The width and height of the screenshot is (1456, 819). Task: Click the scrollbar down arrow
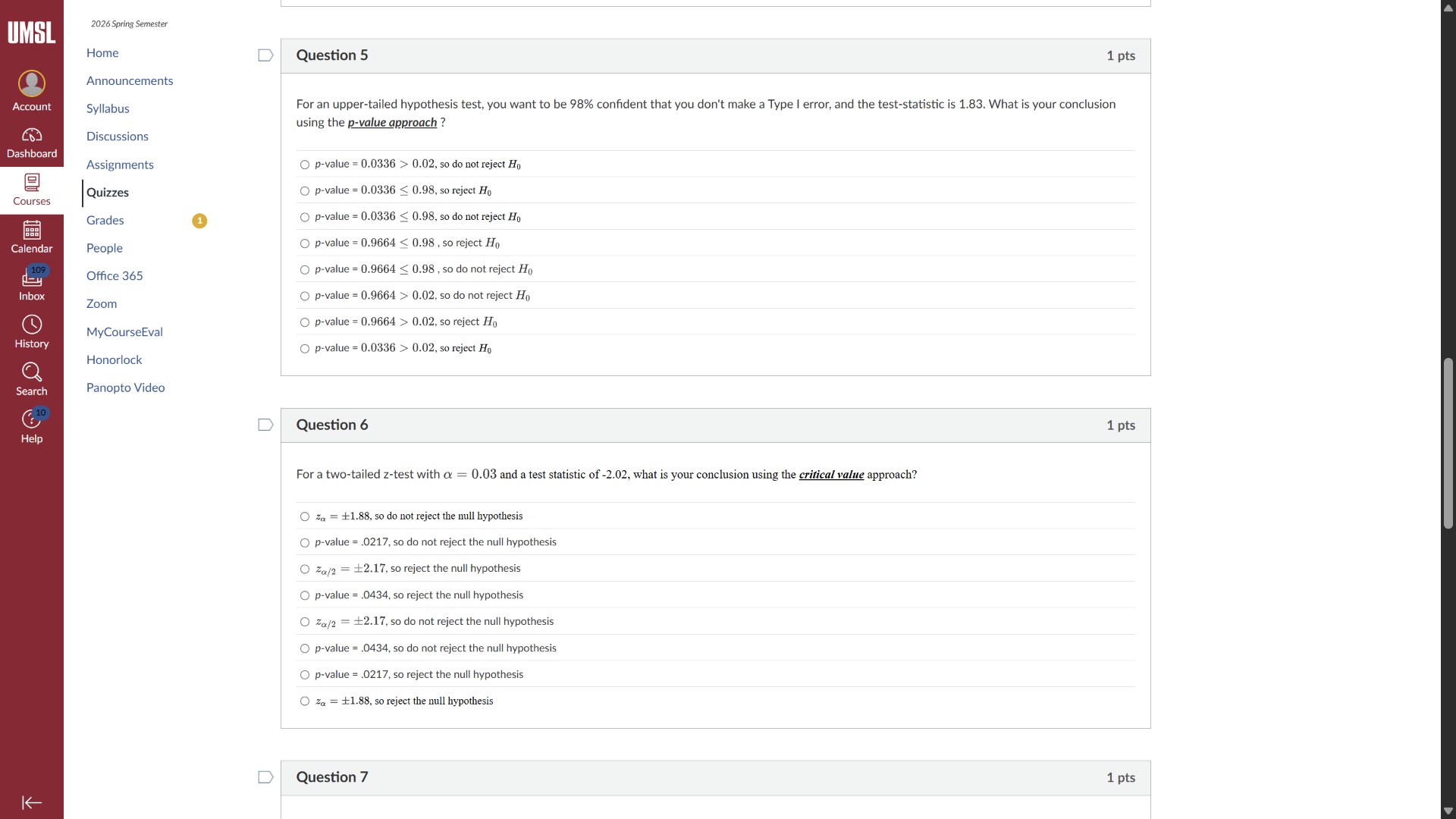[1448, 811]
